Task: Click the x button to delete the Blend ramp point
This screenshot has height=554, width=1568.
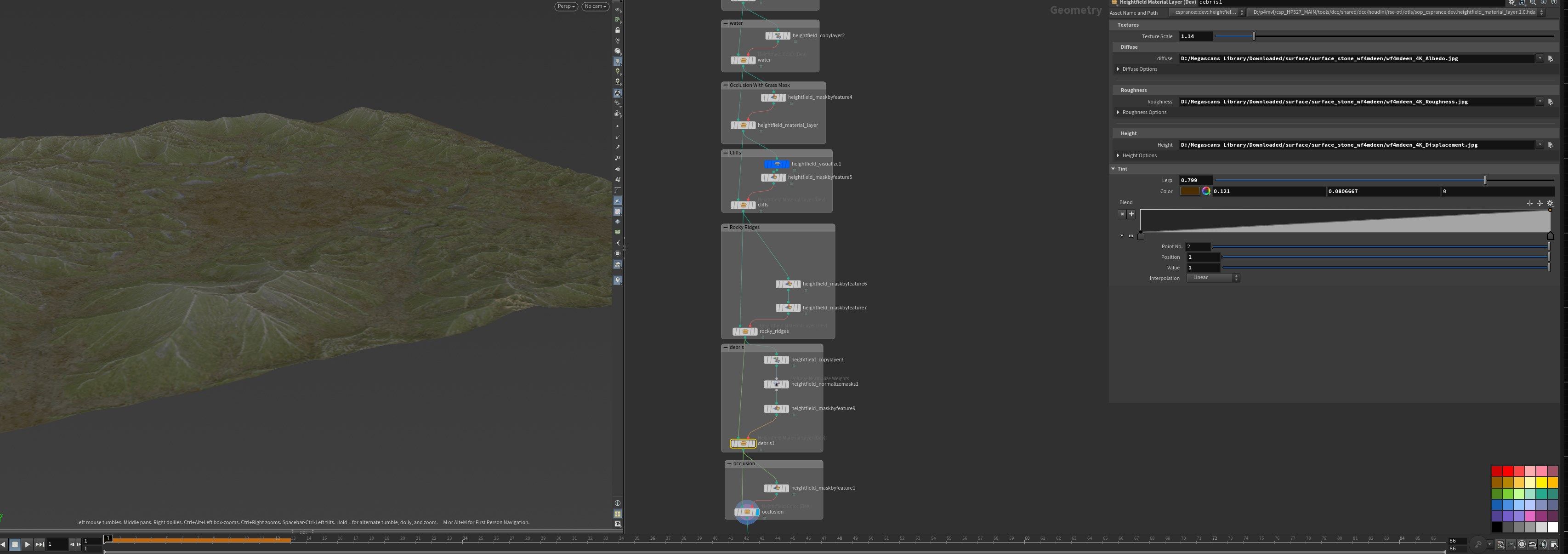Action: (1122, 214)
